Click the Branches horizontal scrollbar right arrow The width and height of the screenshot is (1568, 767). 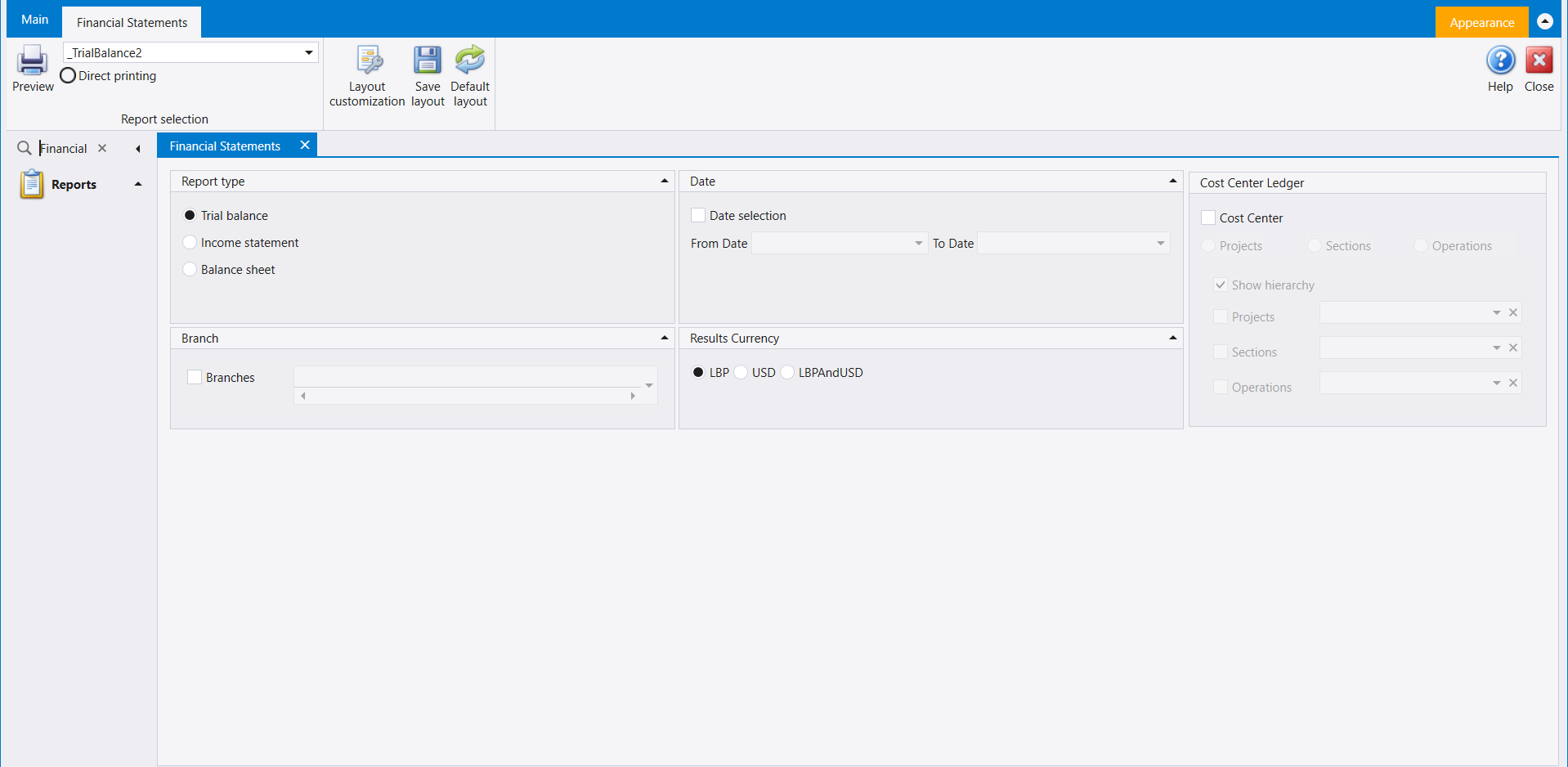pos(633,396)
